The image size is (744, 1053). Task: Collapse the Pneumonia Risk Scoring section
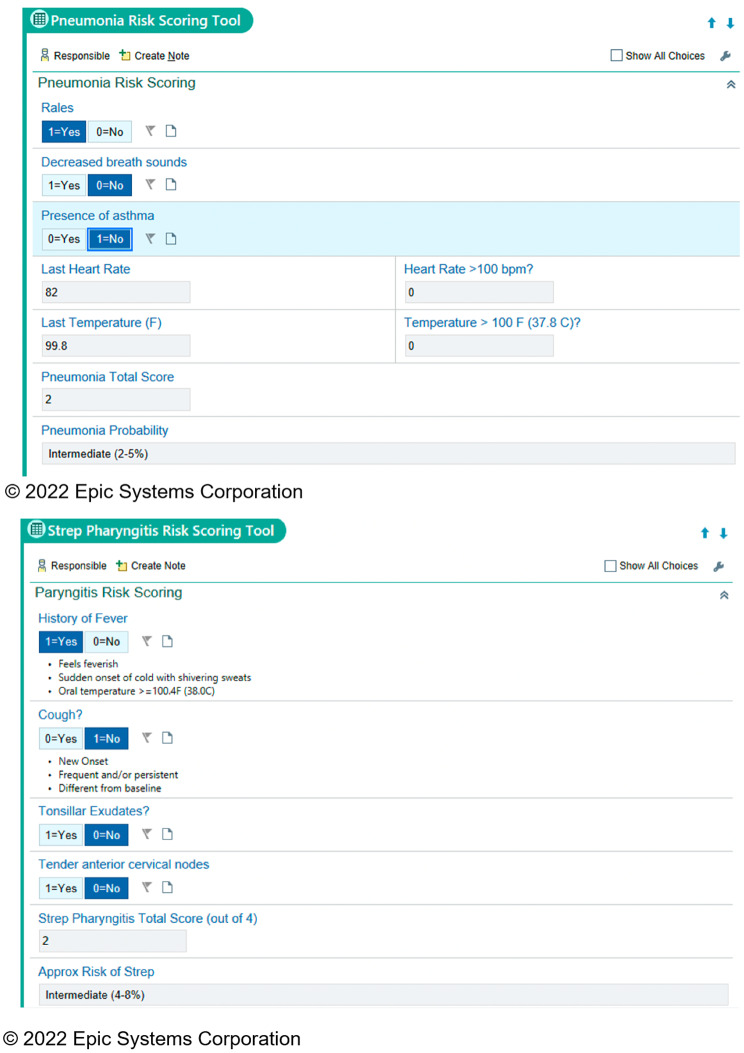tap(730, 85)
